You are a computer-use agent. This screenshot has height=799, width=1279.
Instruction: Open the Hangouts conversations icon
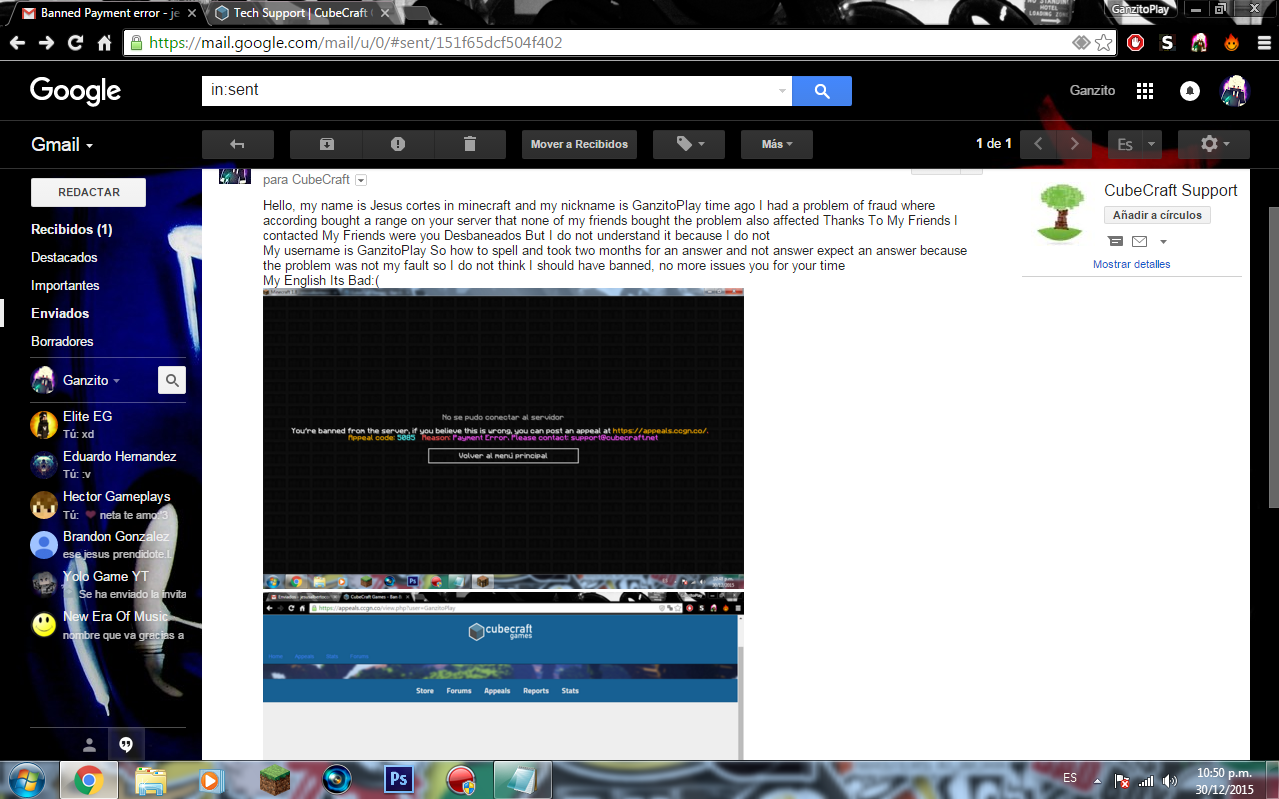click(126, 744)
